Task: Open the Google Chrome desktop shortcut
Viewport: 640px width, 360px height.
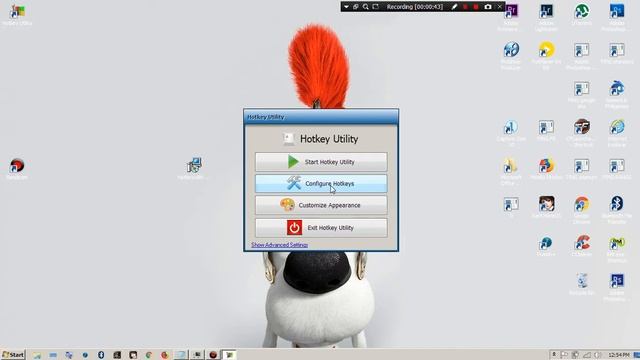Action: (582, 209)
